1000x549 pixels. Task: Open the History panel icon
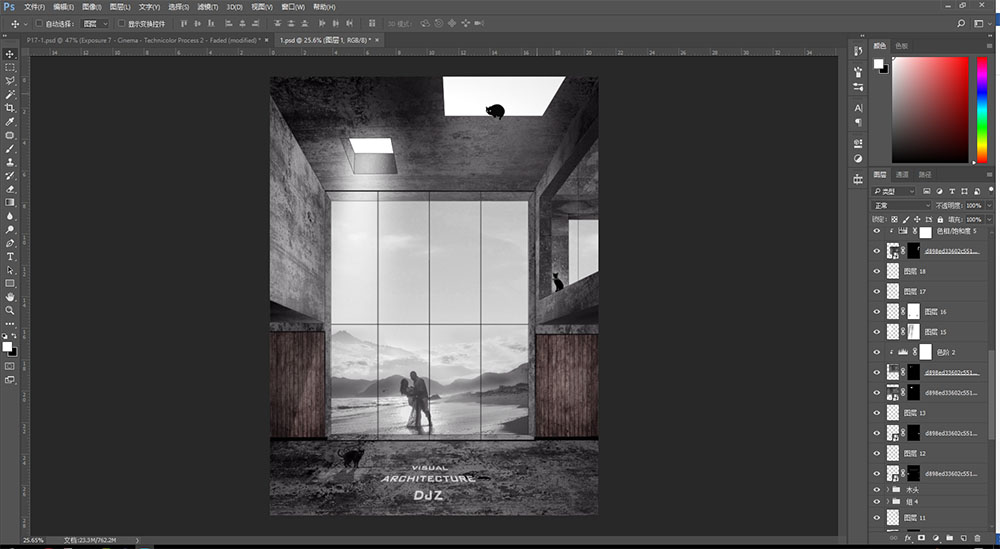(858, 51)
